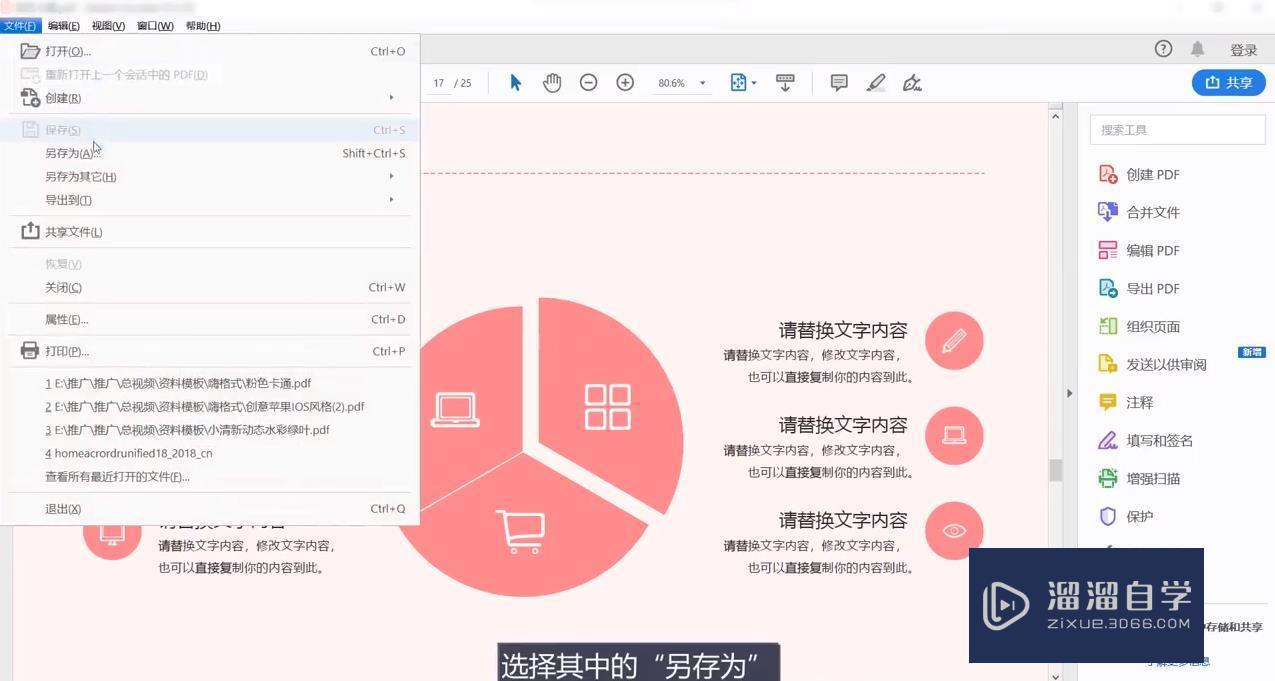Open the 保护 tool
Viewport: 1275px width, 681px height.
[x=1139, y=516]
